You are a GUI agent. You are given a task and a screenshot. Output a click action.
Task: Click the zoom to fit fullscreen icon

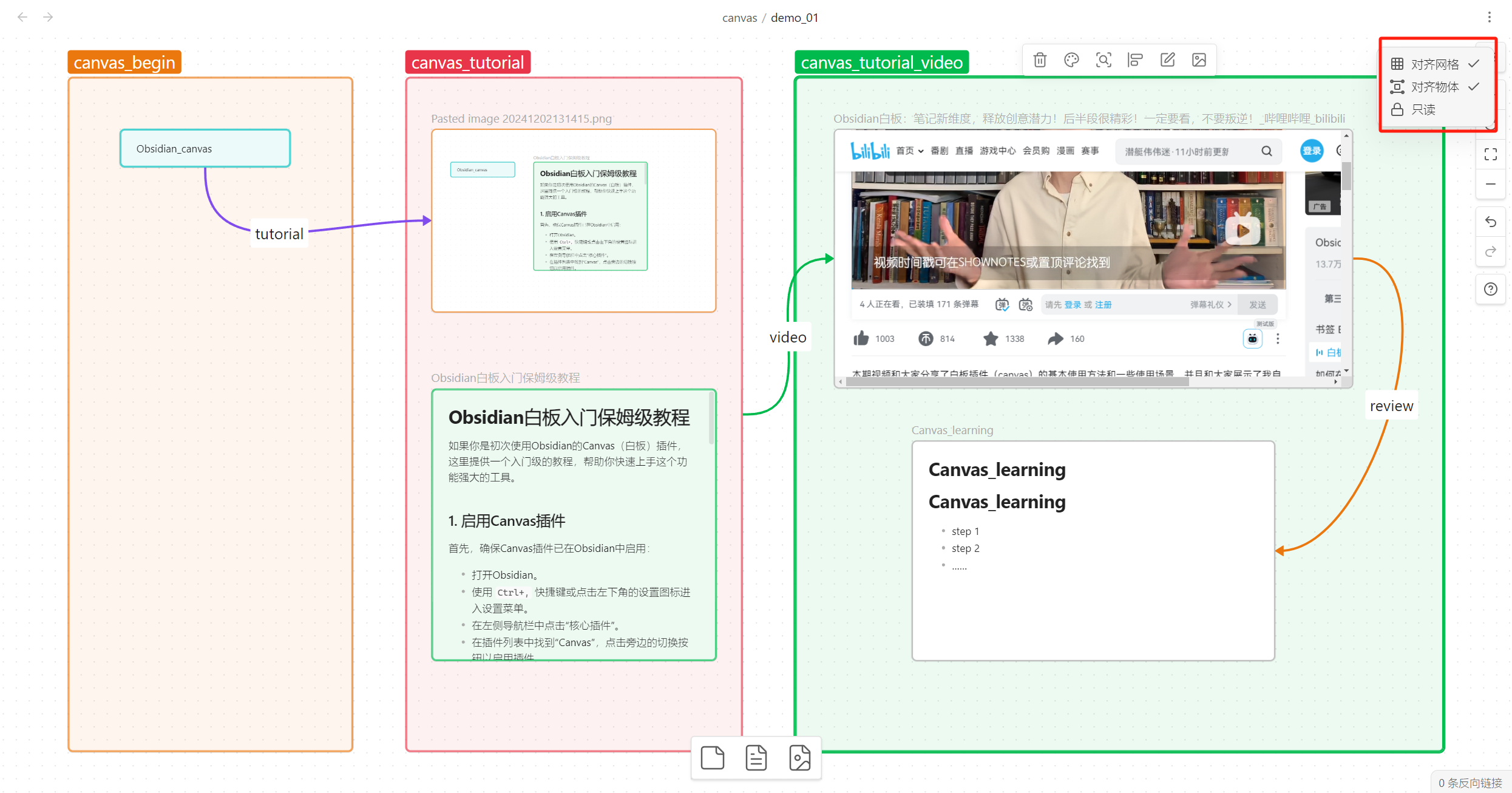click(x=1491, y=154)
